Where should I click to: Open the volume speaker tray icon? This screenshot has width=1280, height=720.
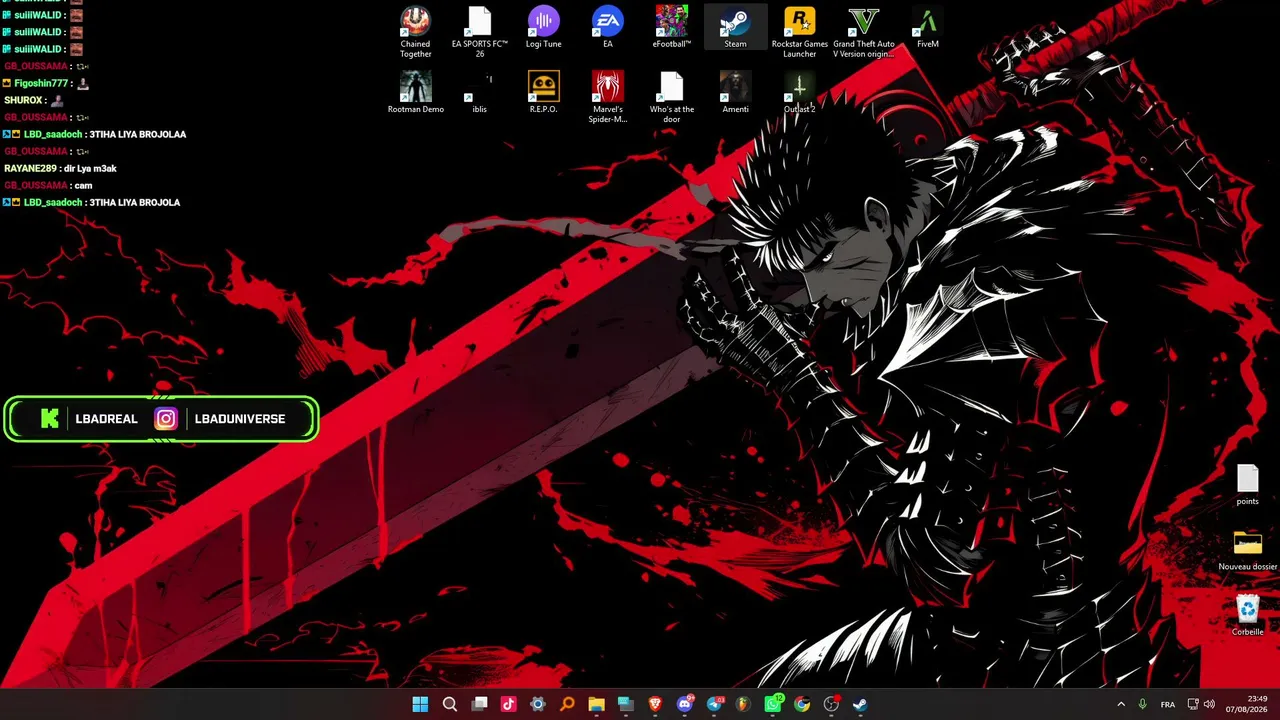(1209, 704)
